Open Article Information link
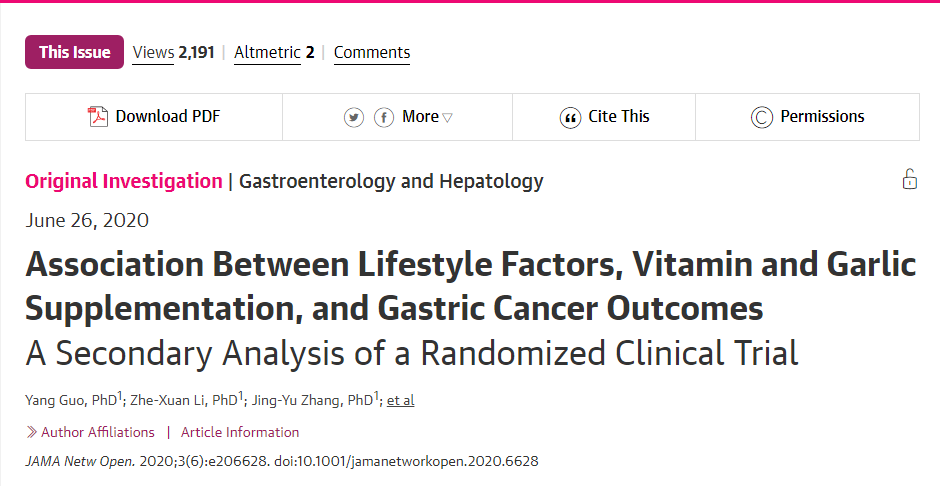Viewport: 940px width, 486px height. pyautogui.click(x=240, y=432)
